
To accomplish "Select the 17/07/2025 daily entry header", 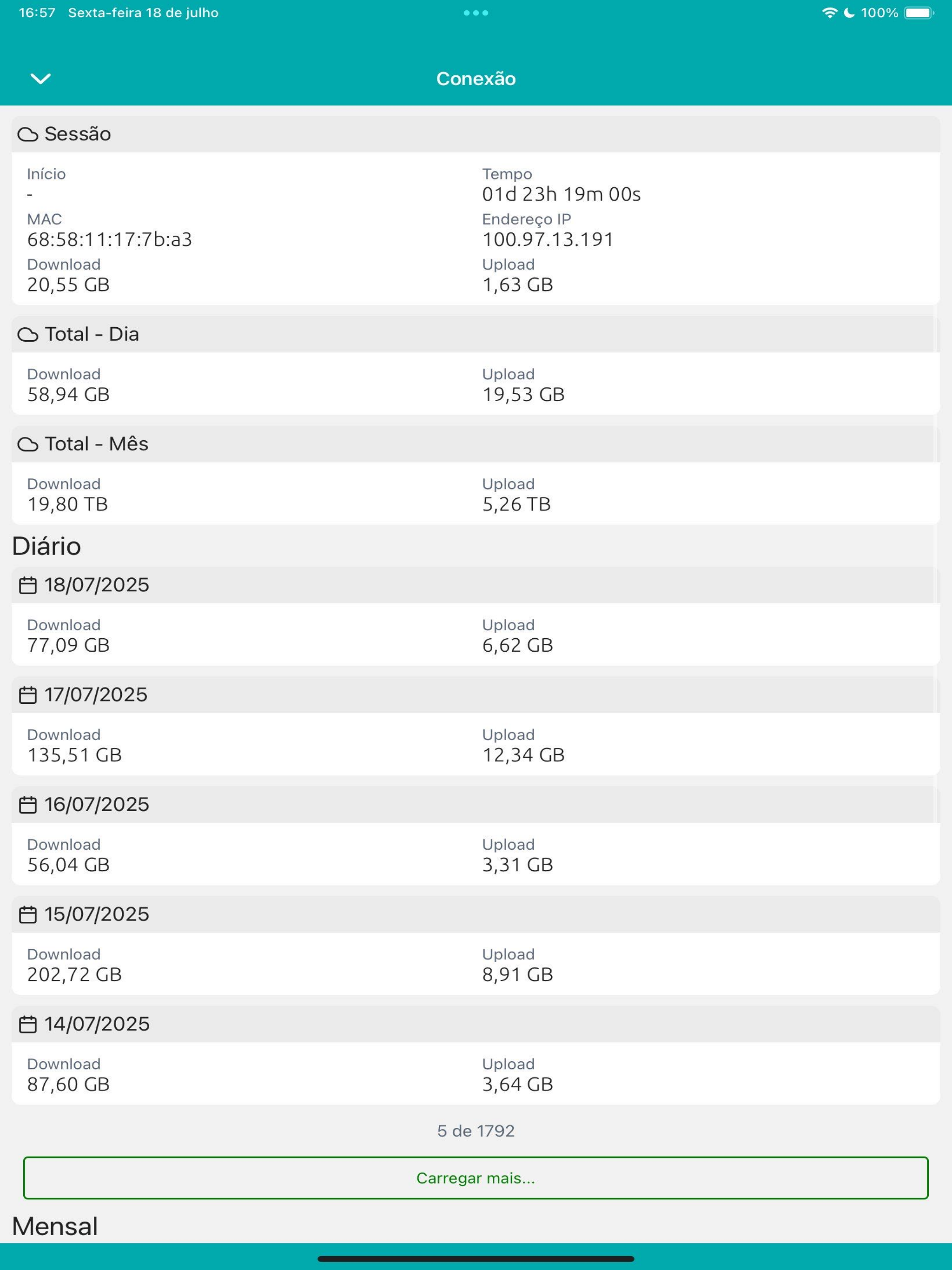I will [476, 695].
